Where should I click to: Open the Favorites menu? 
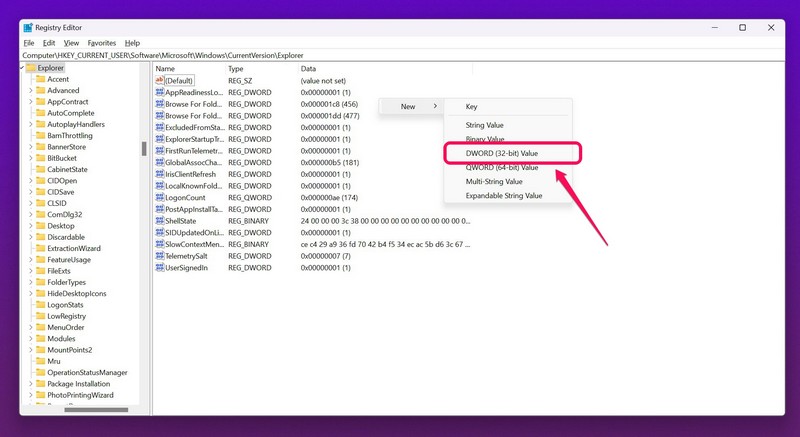(102, 43)
